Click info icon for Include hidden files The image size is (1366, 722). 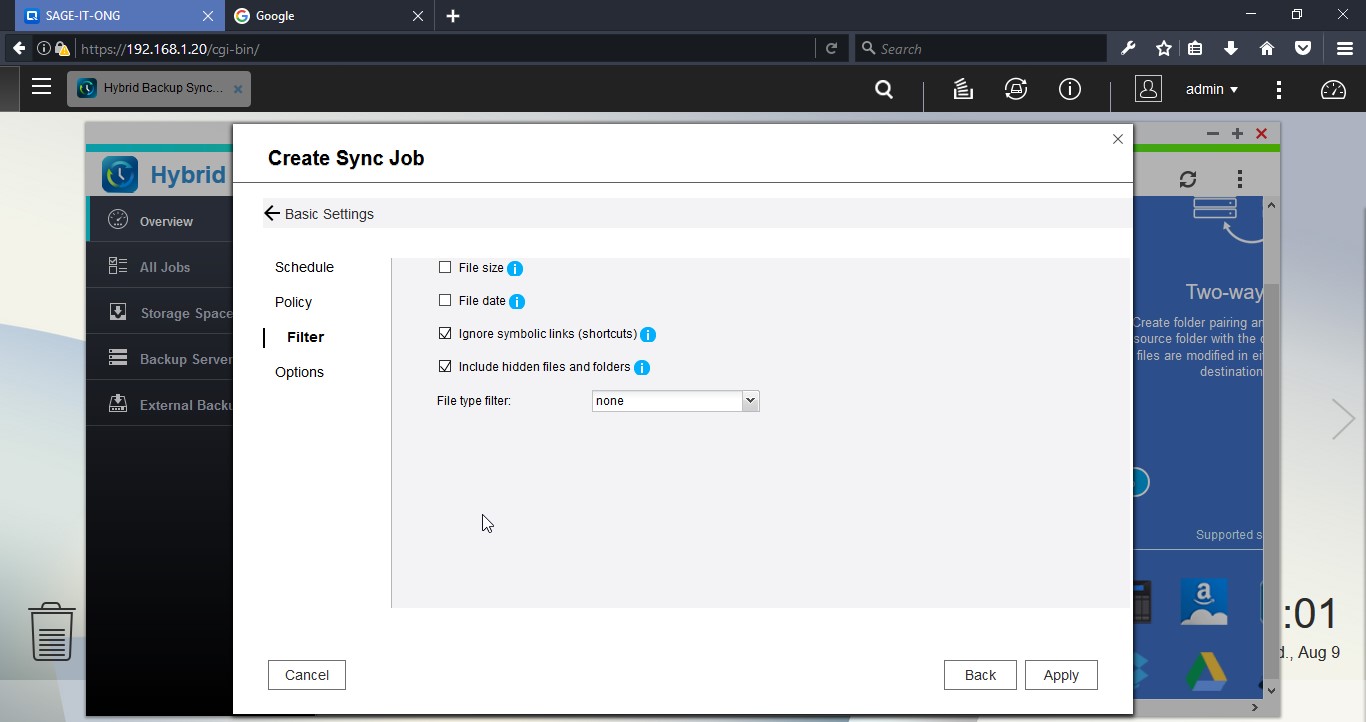pos(642,368)
